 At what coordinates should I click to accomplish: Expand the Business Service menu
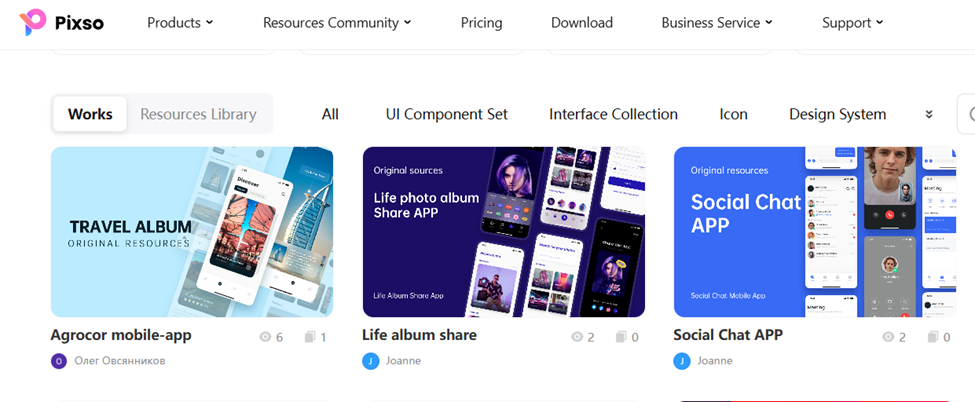[x=717, y=23]
